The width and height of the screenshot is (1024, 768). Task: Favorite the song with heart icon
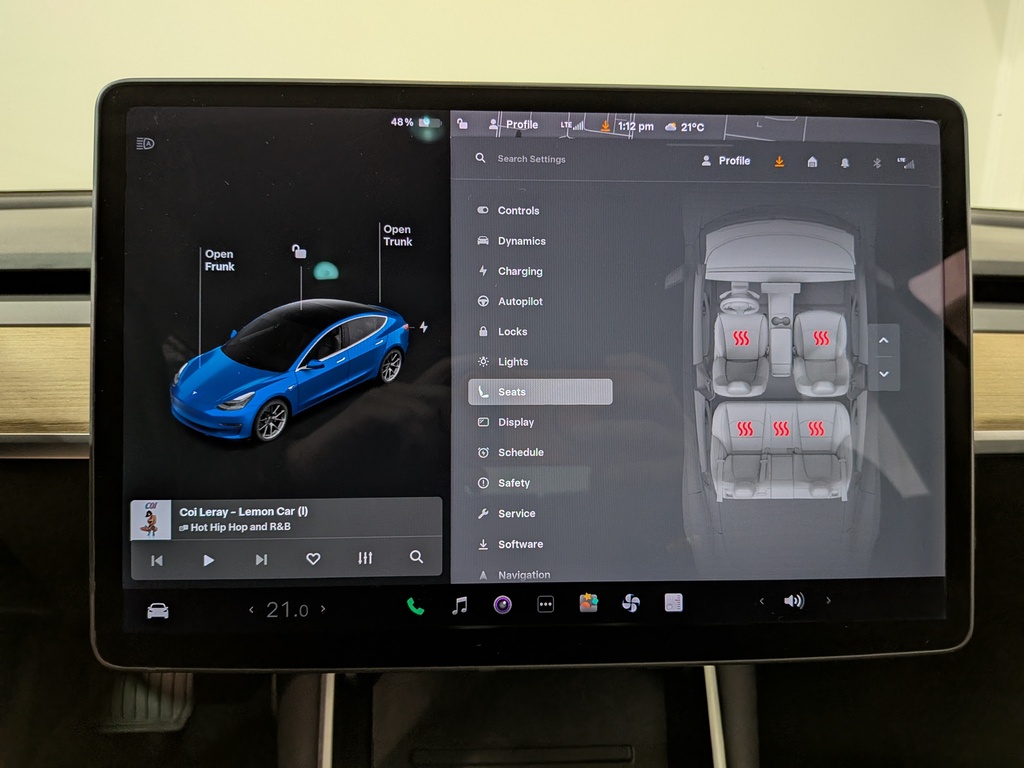tap(313, 559)
